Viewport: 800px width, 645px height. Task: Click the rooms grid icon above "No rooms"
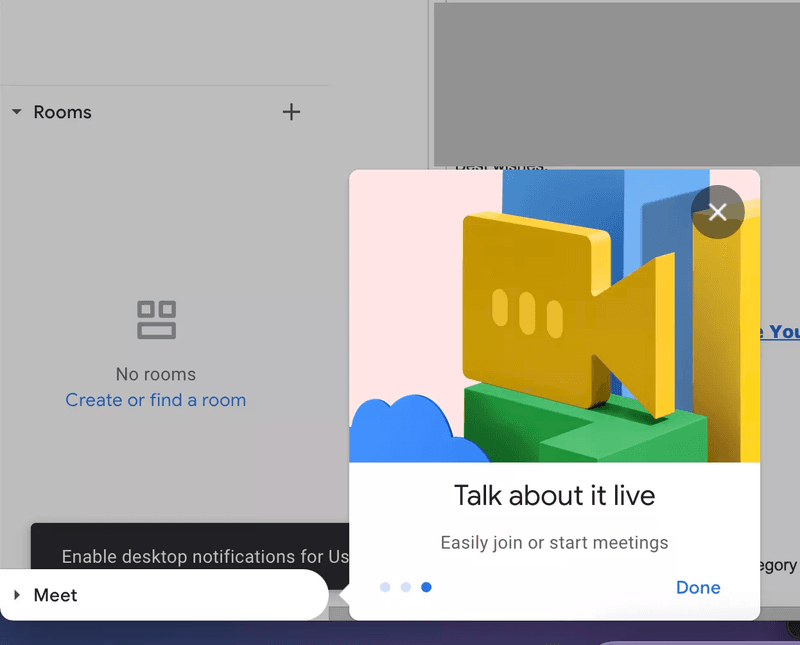click(156, 318)
